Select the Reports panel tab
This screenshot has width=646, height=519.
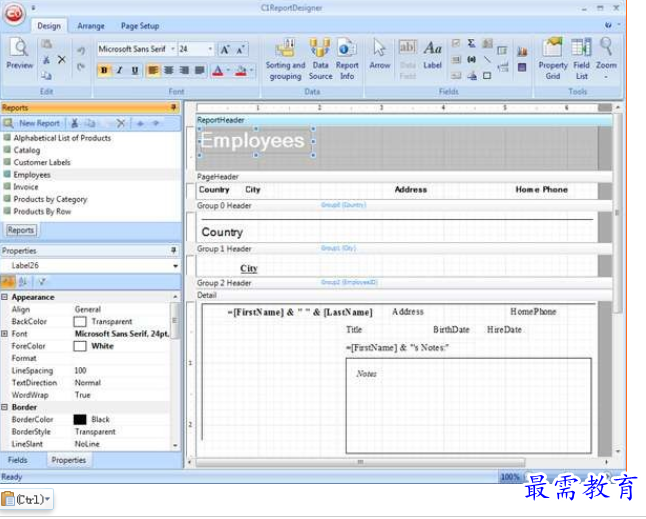(21, 230)
